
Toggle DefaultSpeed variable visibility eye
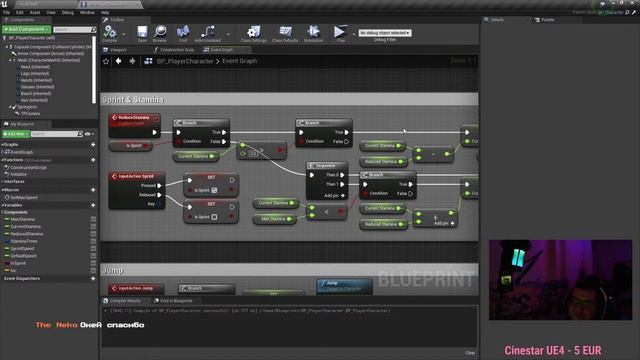pyautogui.click(x=93, y=256)
